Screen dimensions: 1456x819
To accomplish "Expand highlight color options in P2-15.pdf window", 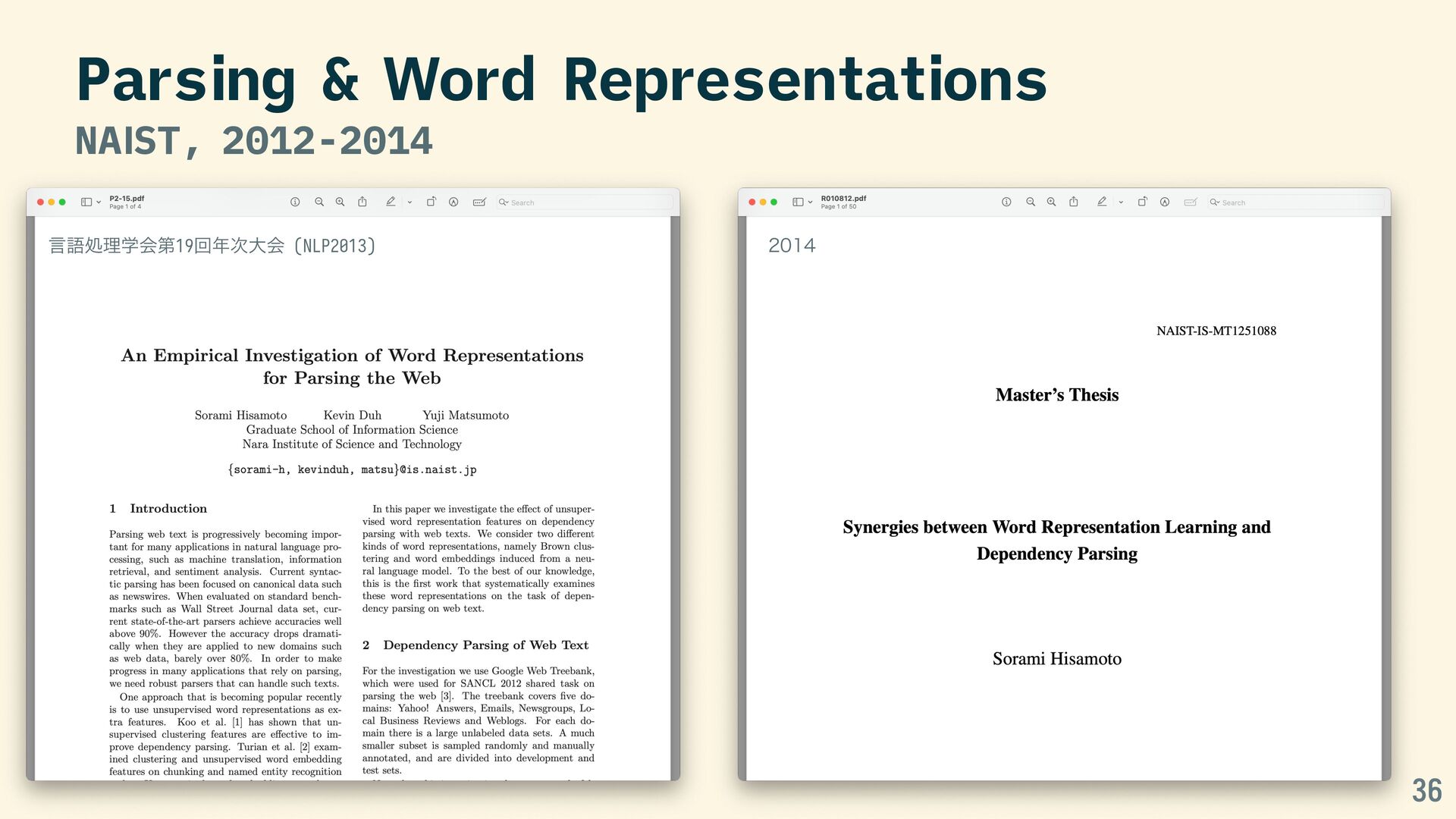I will (x=409, y=202).
